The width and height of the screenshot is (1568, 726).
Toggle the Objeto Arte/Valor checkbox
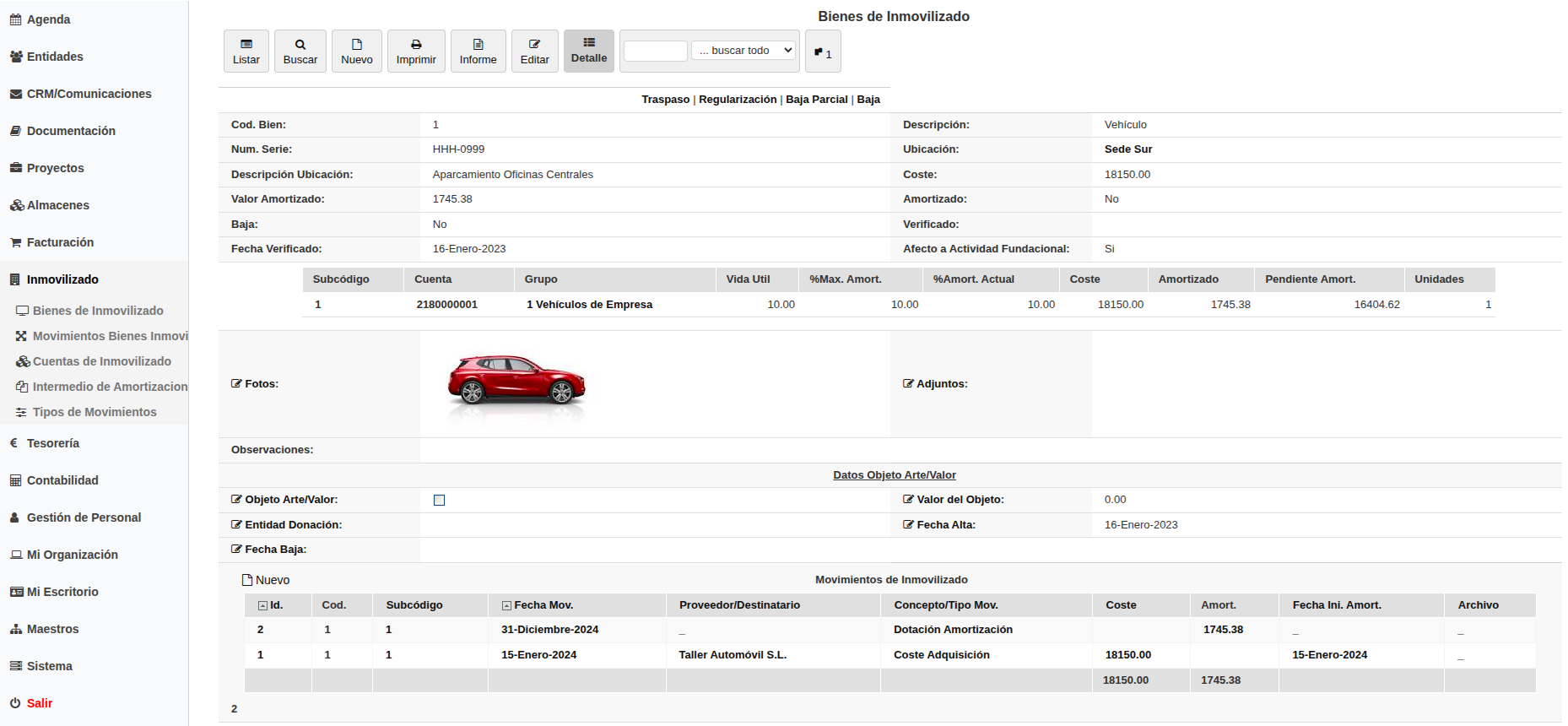click(x=439, y=501)
